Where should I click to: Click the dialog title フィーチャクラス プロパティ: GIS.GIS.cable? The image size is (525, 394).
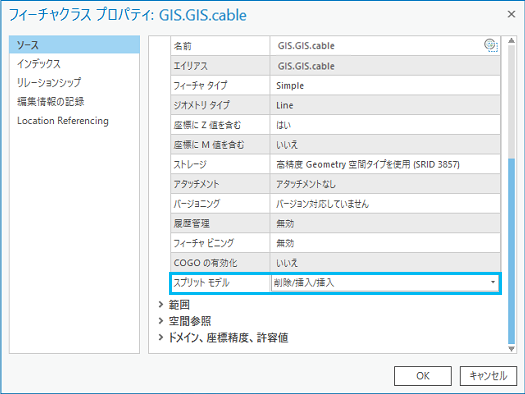pyautogui.click(x=128, y=15)
